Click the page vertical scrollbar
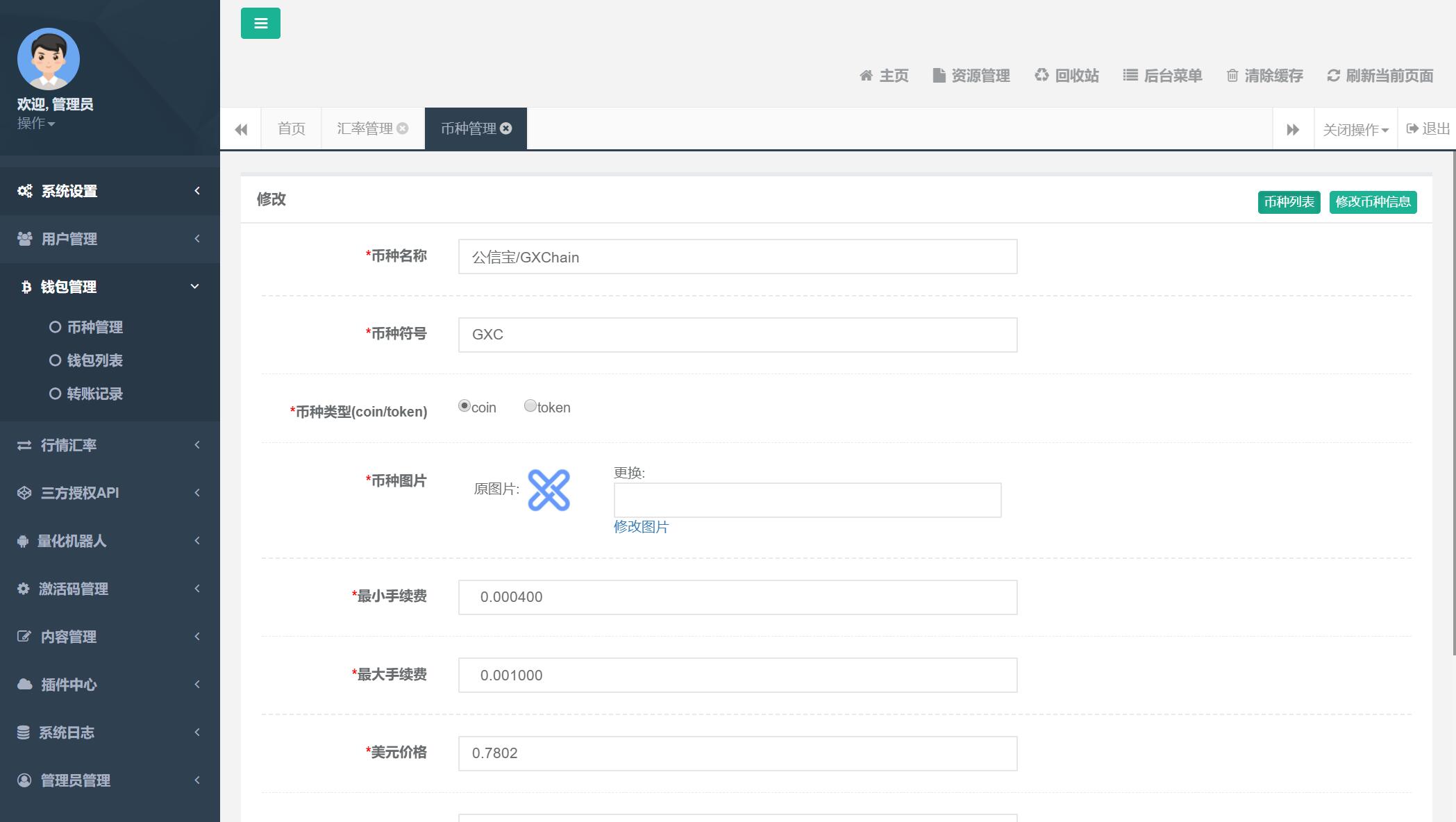 1453,403
